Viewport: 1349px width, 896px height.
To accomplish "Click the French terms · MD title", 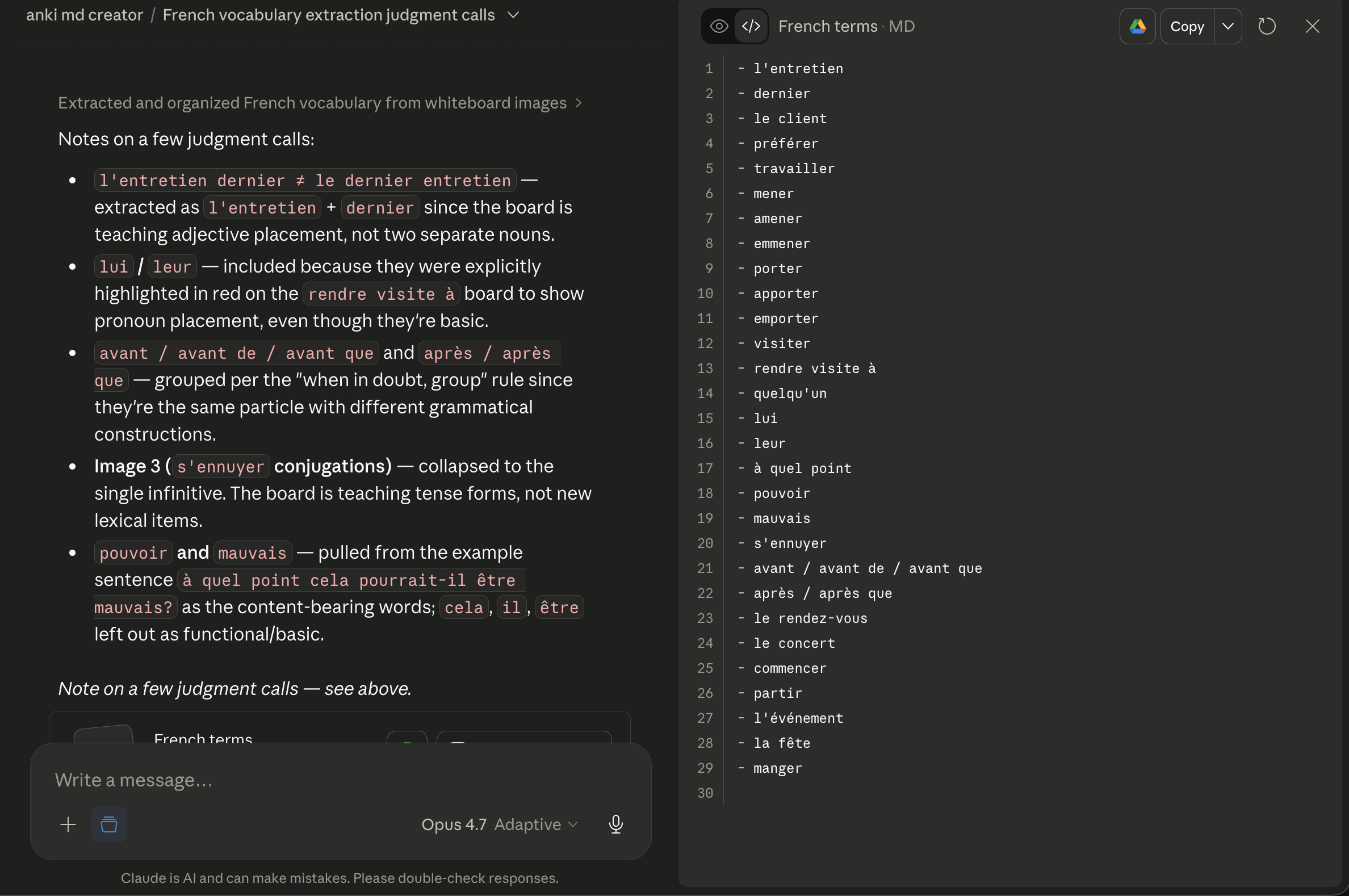I will [845, 26].
